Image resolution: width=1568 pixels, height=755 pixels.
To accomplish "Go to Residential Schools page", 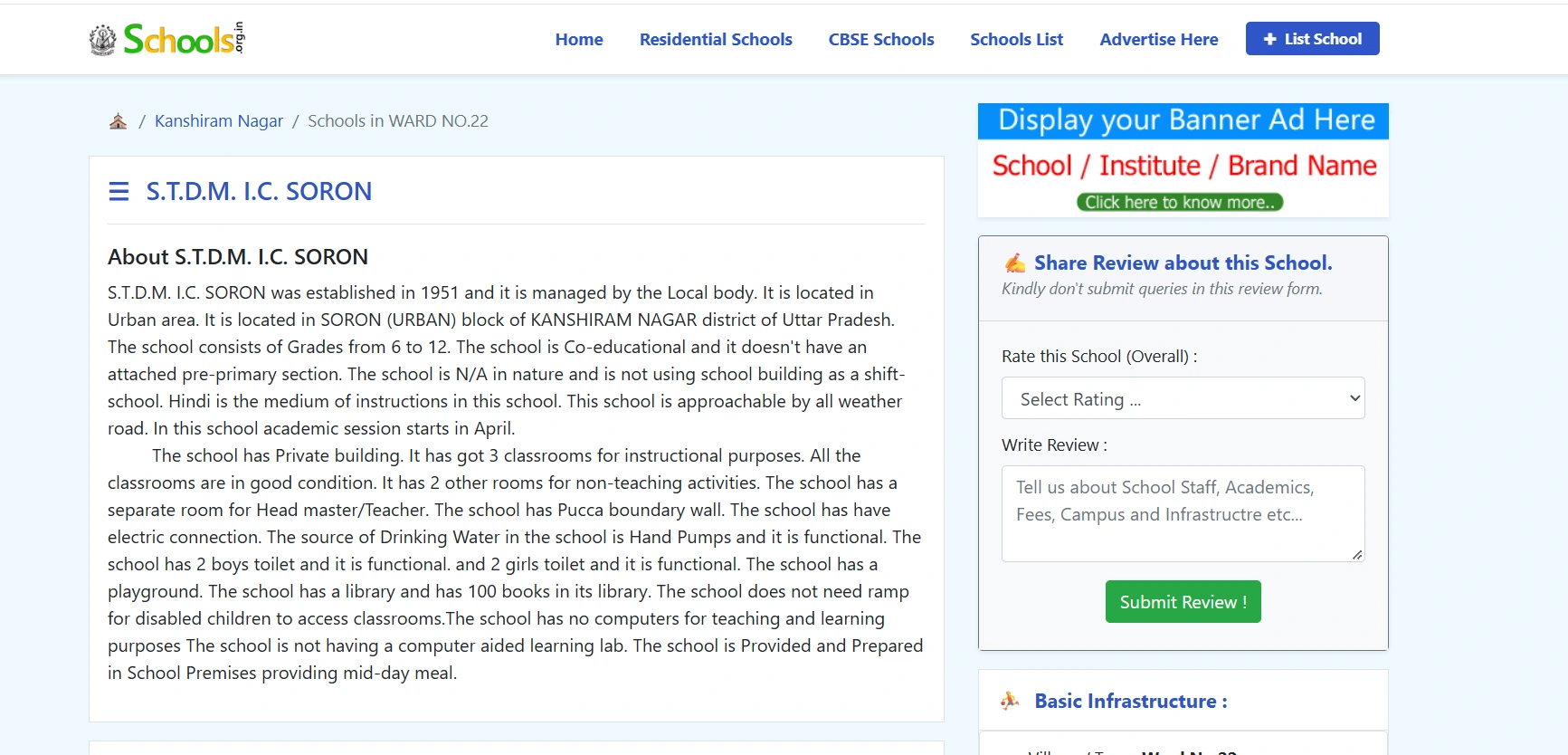I will pyautogui.click(x=716, y=39).
